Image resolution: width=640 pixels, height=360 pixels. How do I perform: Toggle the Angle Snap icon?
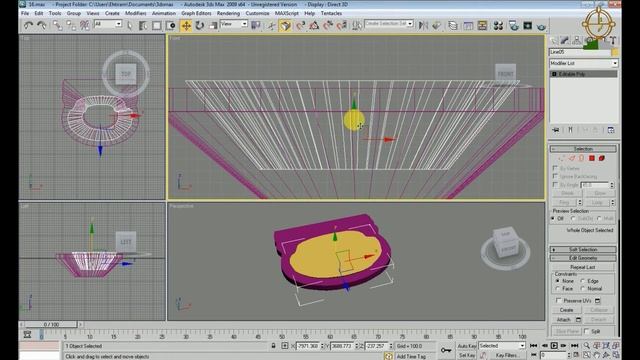tap(314, 26)
